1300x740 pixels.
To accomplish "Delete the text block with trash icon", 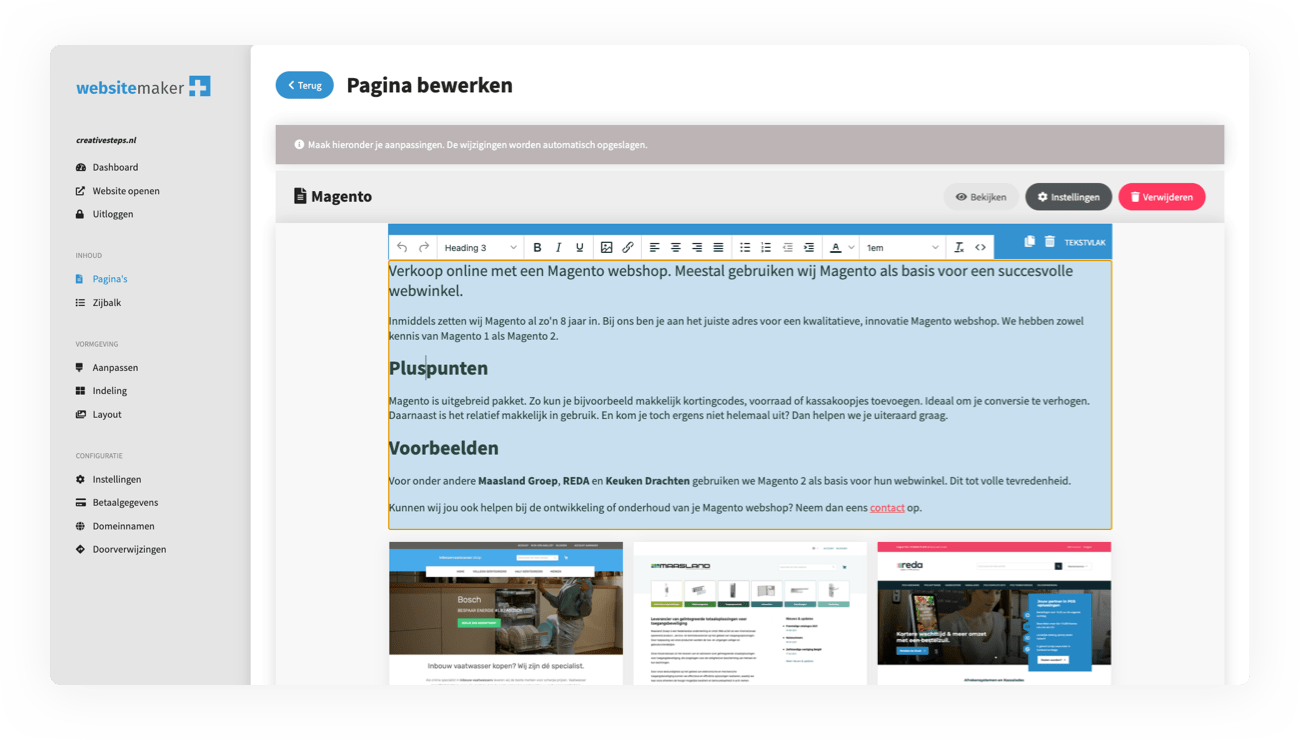I will click(1050, 241).
